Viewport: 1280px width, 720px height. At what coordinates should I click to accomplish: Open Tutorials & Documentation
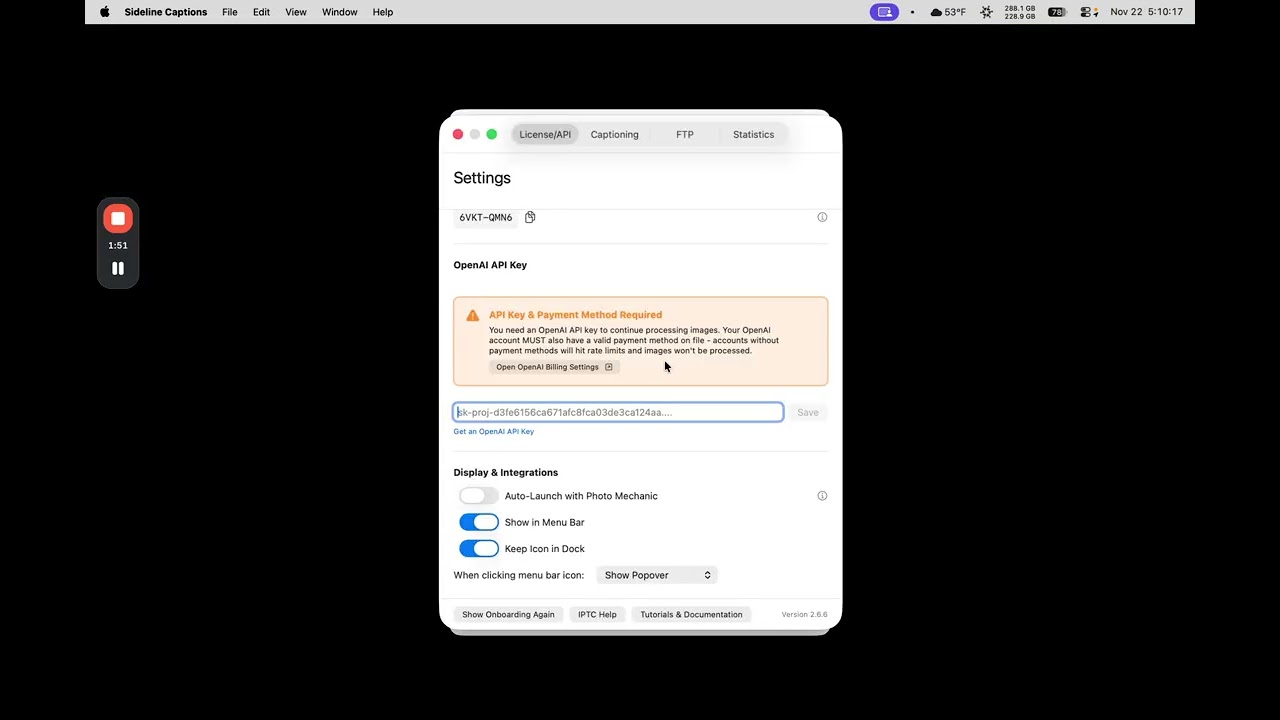click(x=691, y=614)
